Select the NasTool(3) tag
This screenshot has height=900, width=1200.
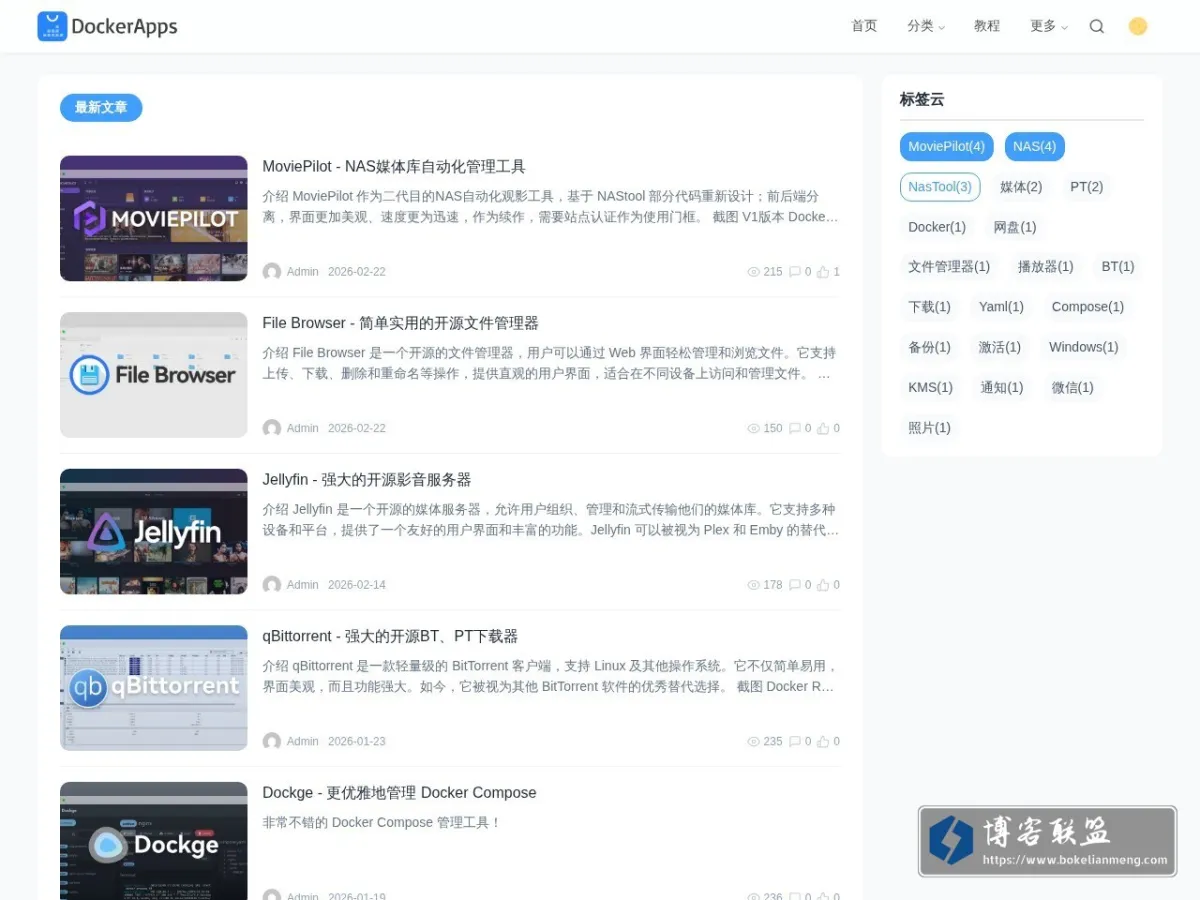940,187
